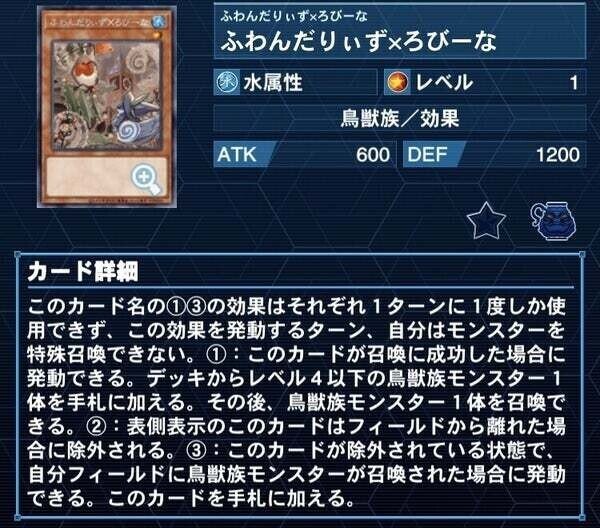Click the attribute icon on card thumbnail corner
Screen dimensions: 600x528
point(158,21)
